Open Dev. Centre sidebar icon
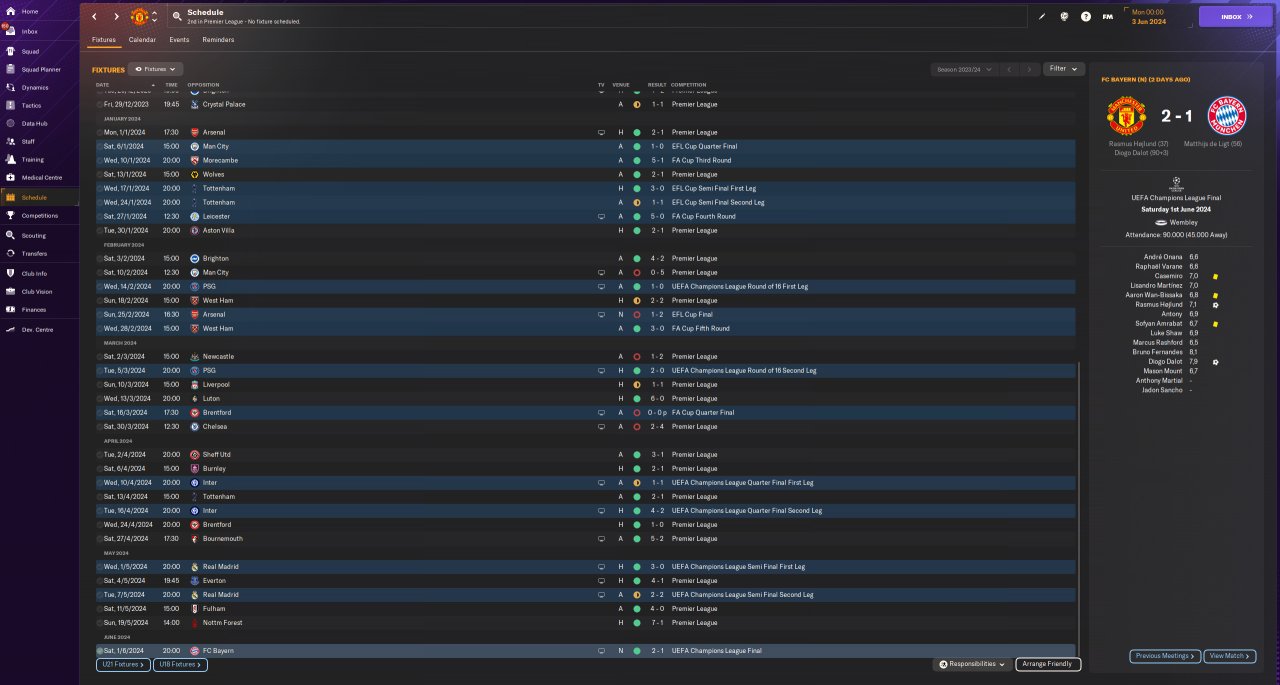Viewport: 1280px width, 685px height. (x=9, y=329)
